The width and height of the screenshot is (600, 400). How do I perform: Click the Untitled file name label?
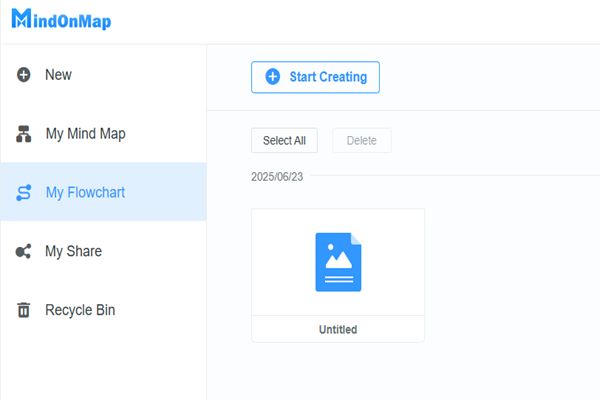click(x=338, y=329)
